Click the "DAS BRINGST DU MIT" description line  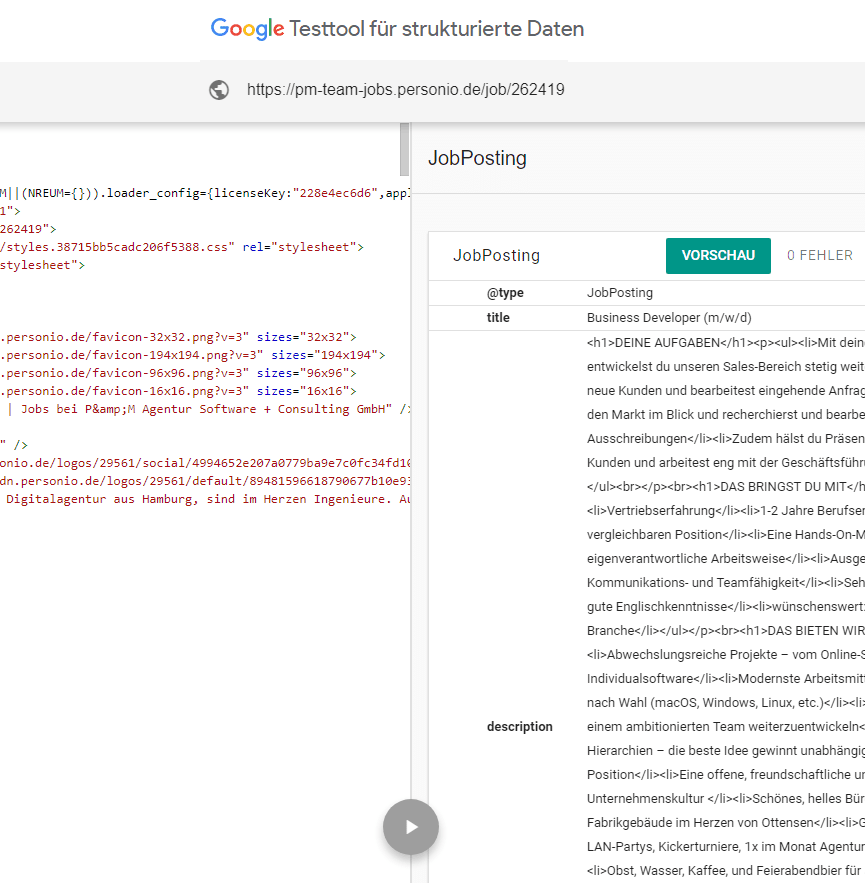coord(726,487)
